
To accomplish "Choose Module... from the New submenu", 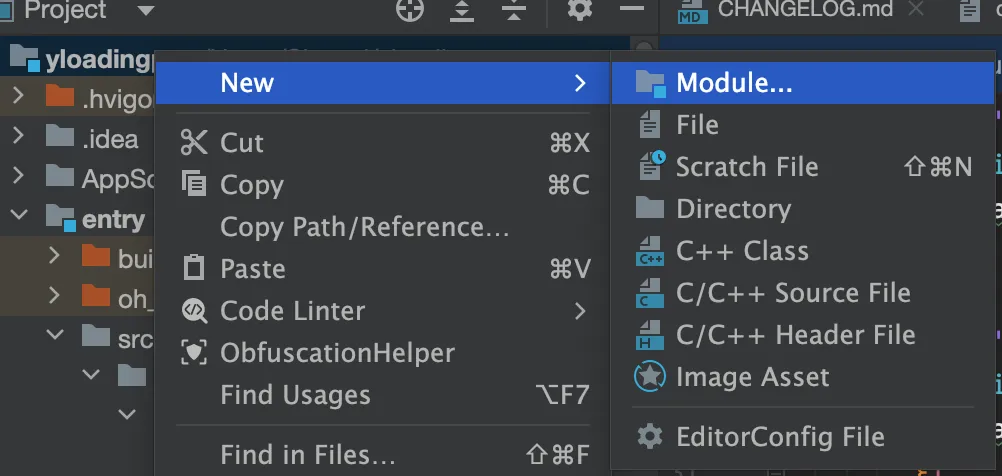I will click(734, 83).
